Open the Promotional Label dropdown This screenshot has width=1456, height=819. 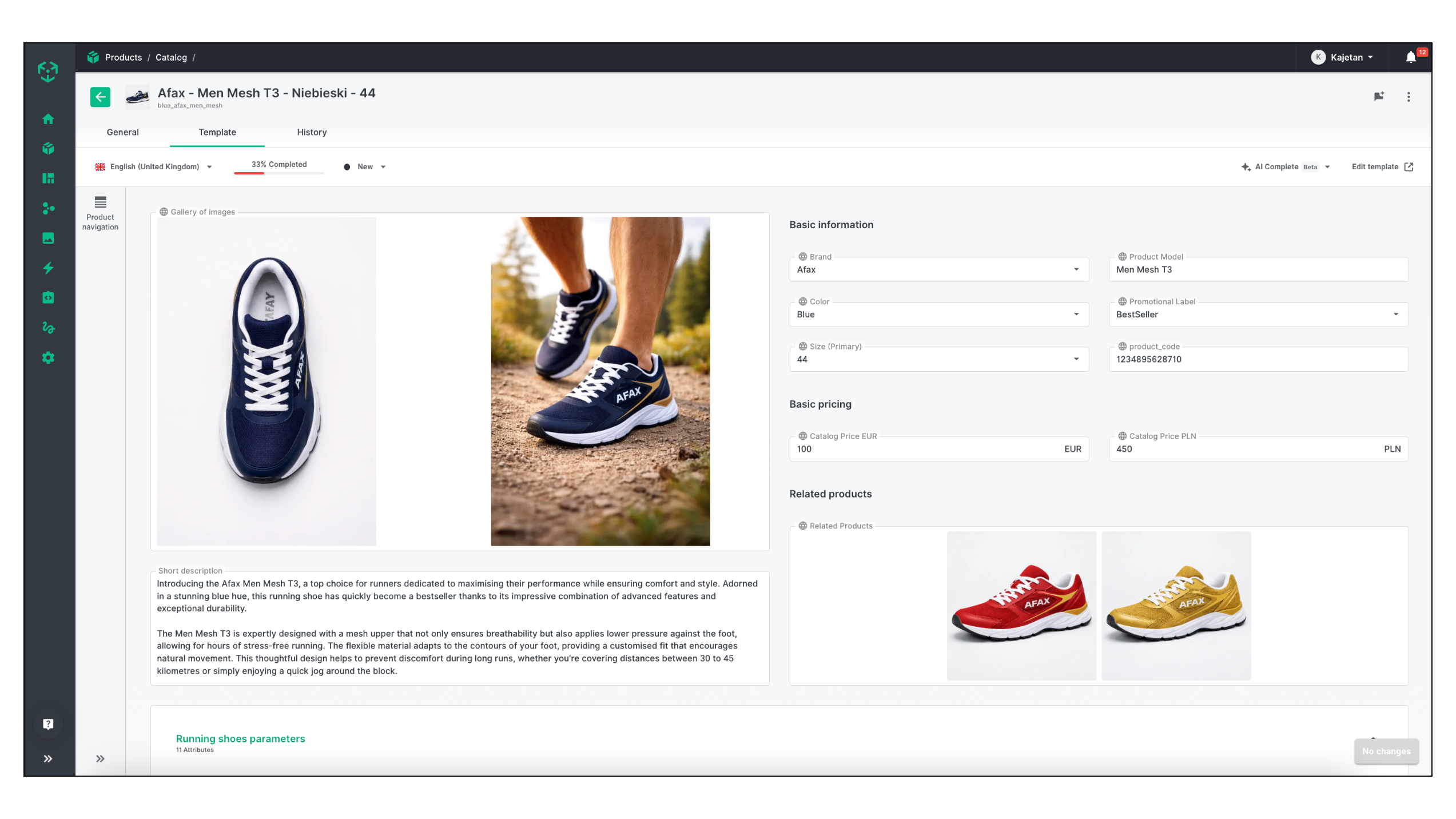[1258, 315]
